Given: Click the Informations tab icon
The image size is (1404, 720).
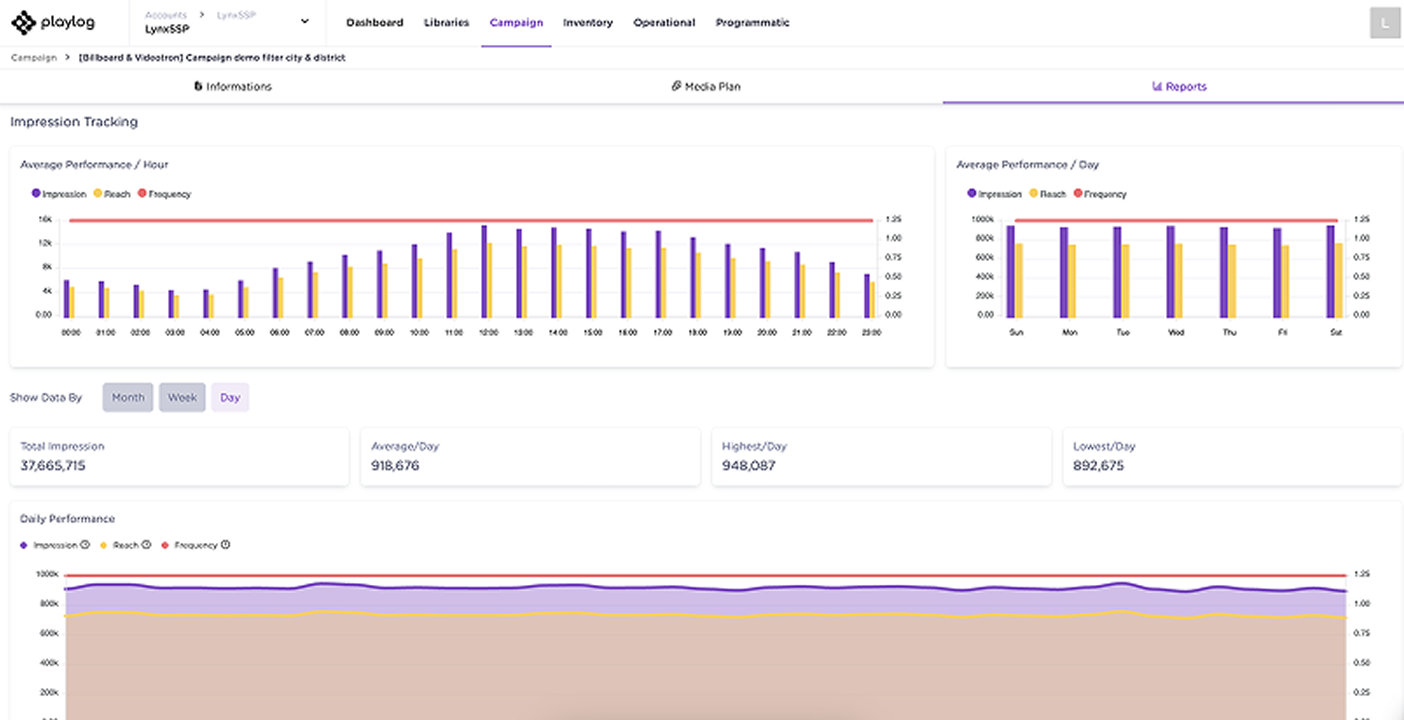Looking at the screenshot, I should [198, 86].
